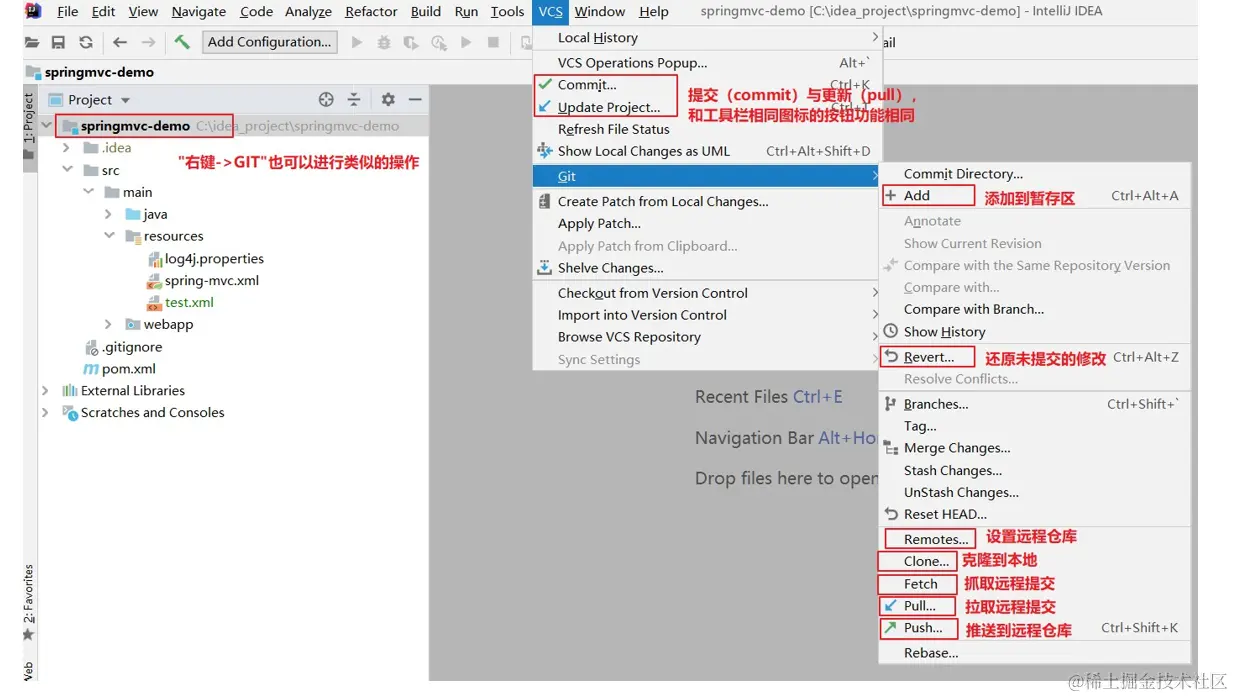Collapse the main folder
The height and width of the screenshot is (698, 1234).
tap(89, 192)
